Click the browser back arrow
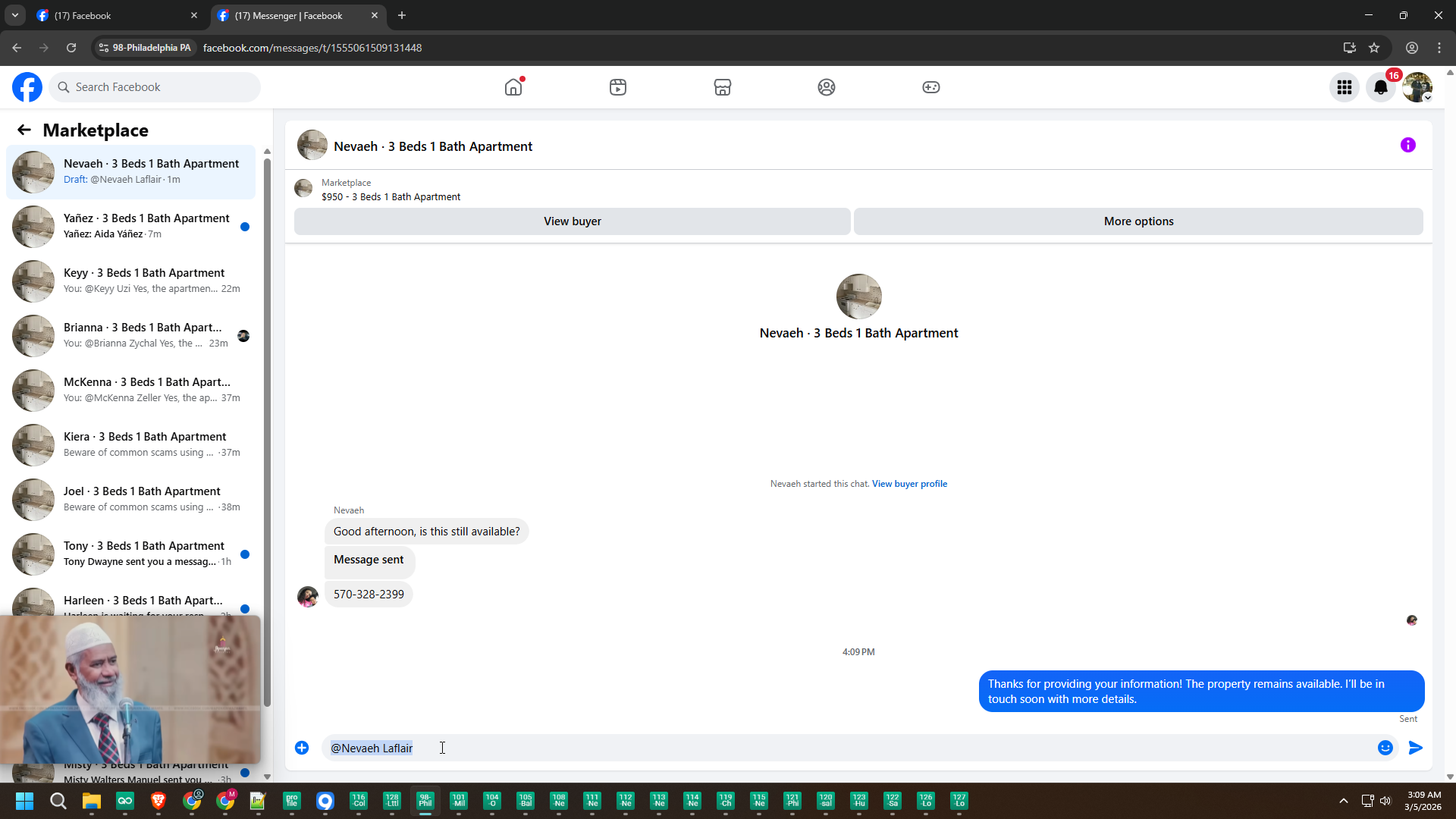This screenshot has height=819, width=1456. tap(17, 48)
